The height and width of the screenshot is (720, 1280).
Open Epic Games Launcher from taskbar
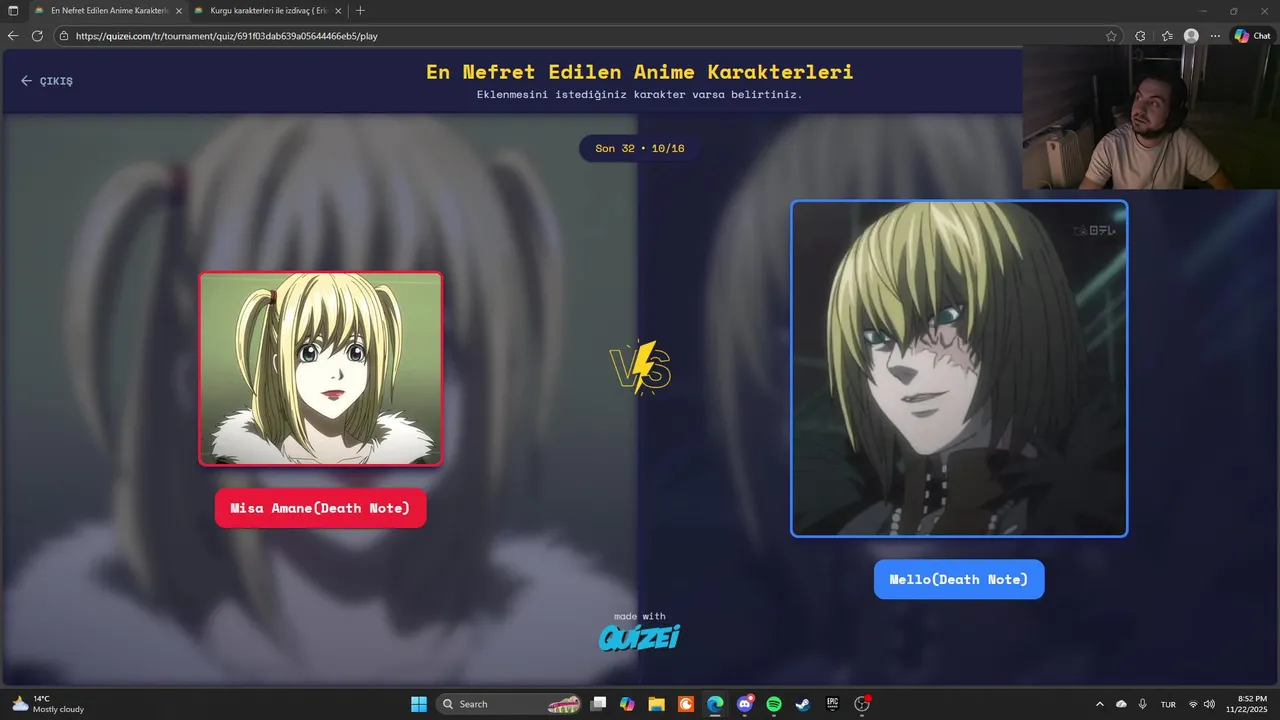coord(832,704)
